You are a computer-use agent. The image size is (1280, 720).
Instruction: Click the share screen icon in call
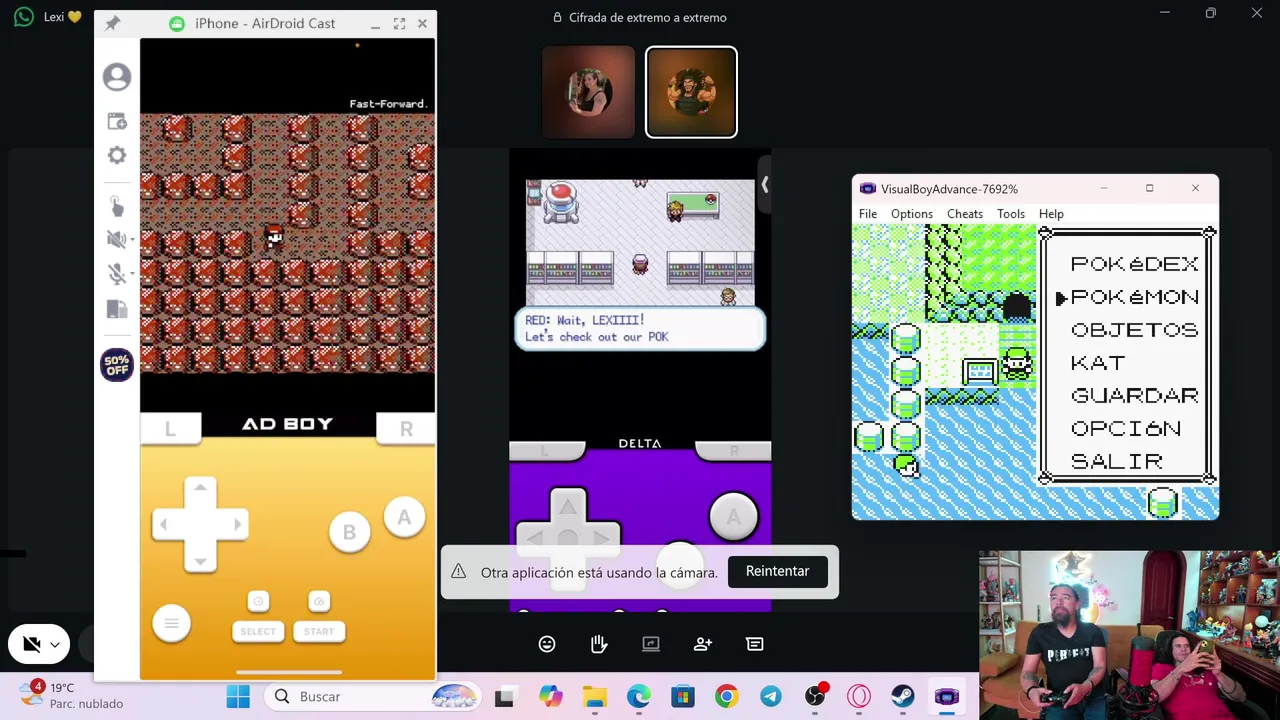[651, 644]
